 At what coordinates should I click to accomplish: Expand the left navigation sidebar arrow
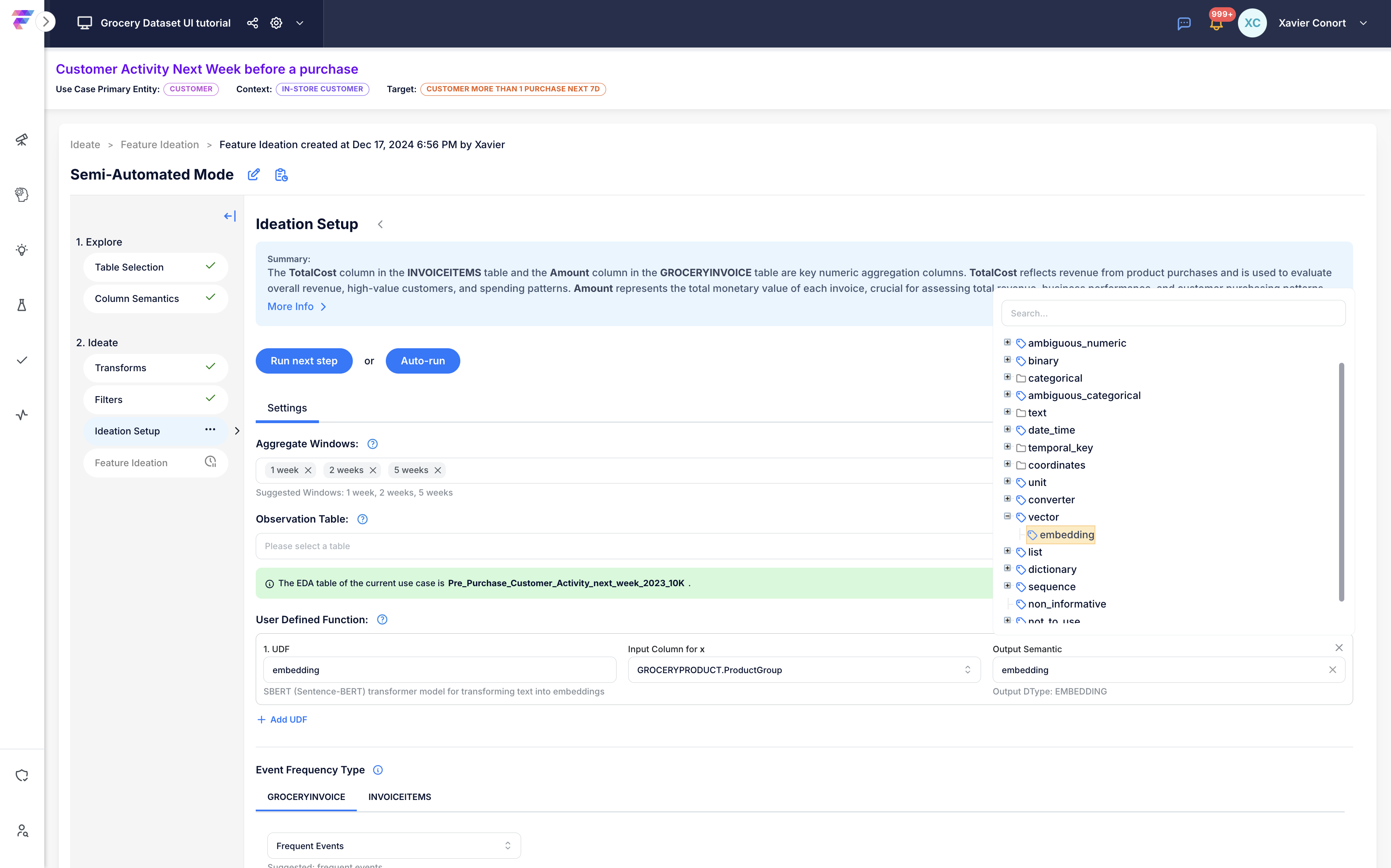[x=46, y=23]
